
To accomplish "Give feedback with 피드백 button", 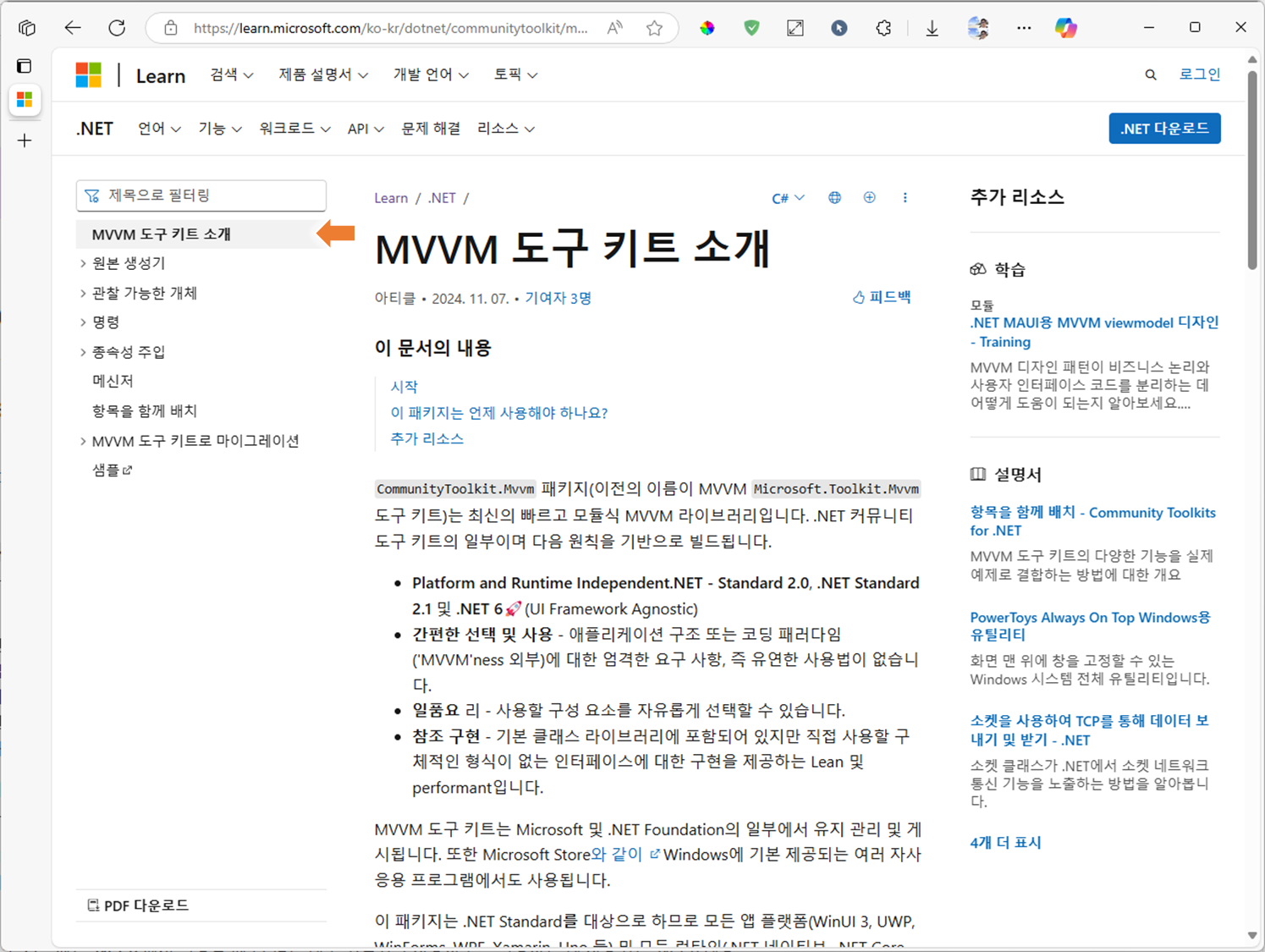I will 882,297.
